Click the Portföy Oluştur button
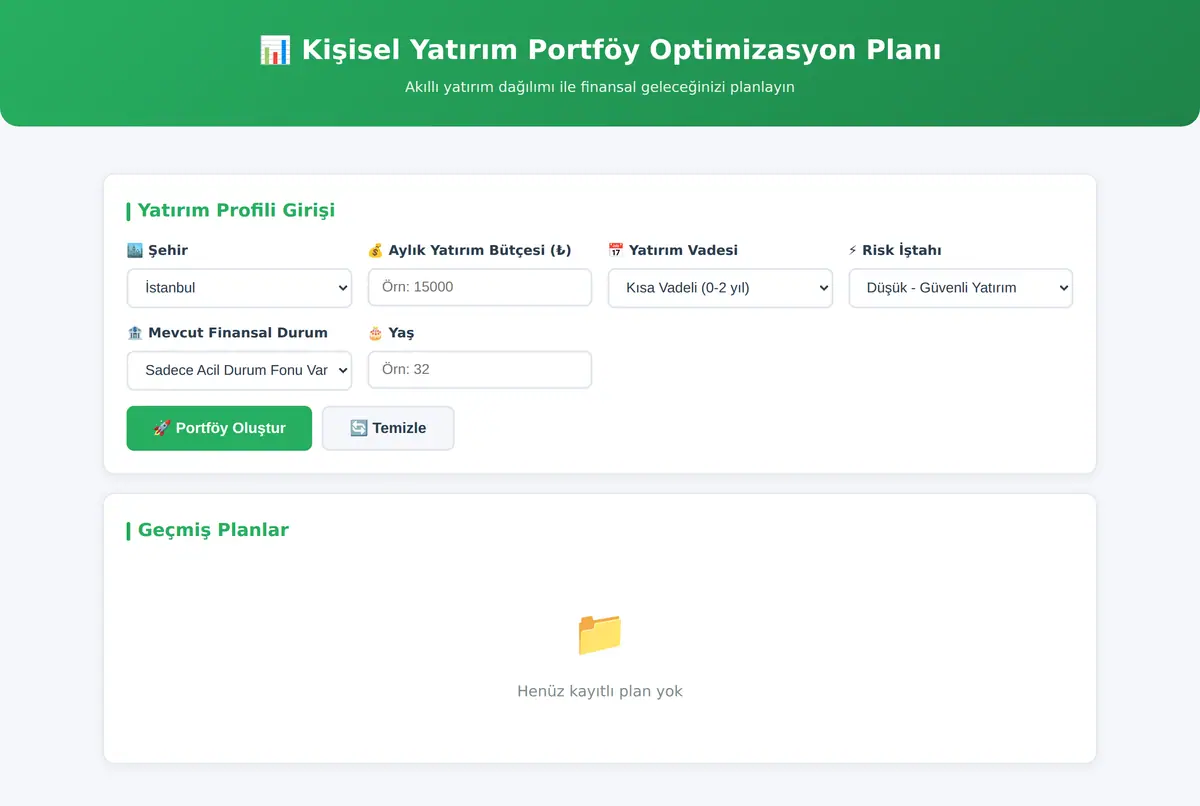This screenshot has width=1200, height=806. 219,428
